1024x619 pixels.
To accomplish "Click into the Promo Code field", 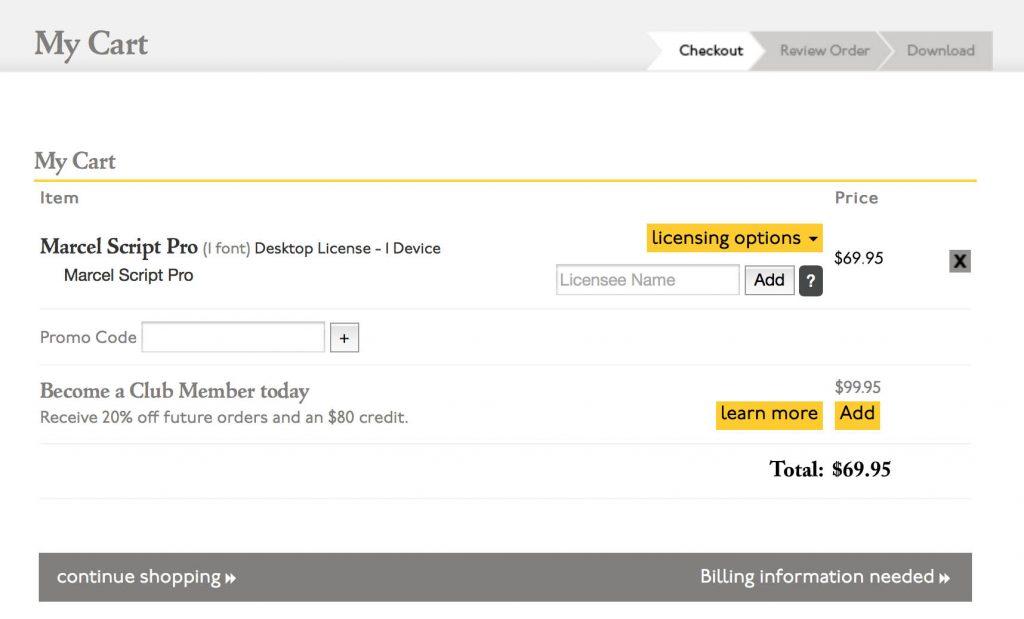I will point(233,337).
